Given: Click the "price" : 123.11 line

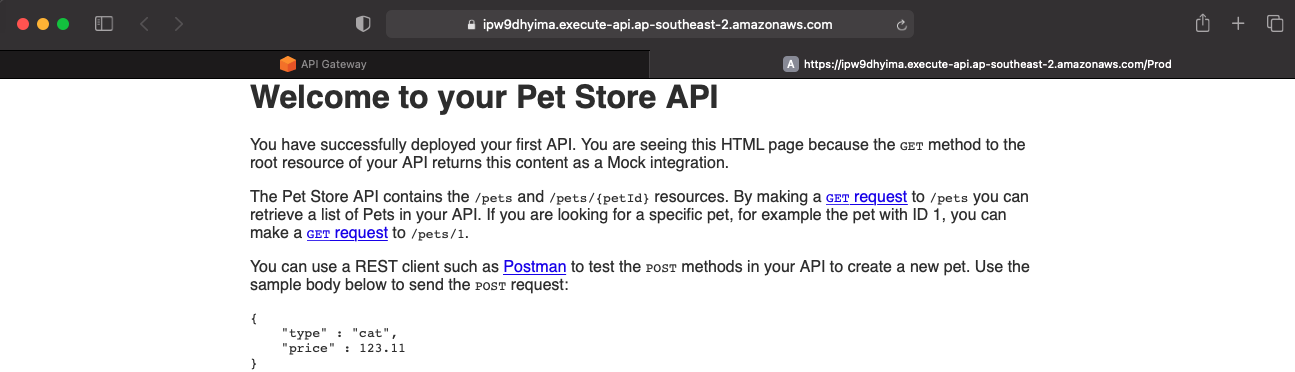Looking at the screenshot, I should click(343, 348).
